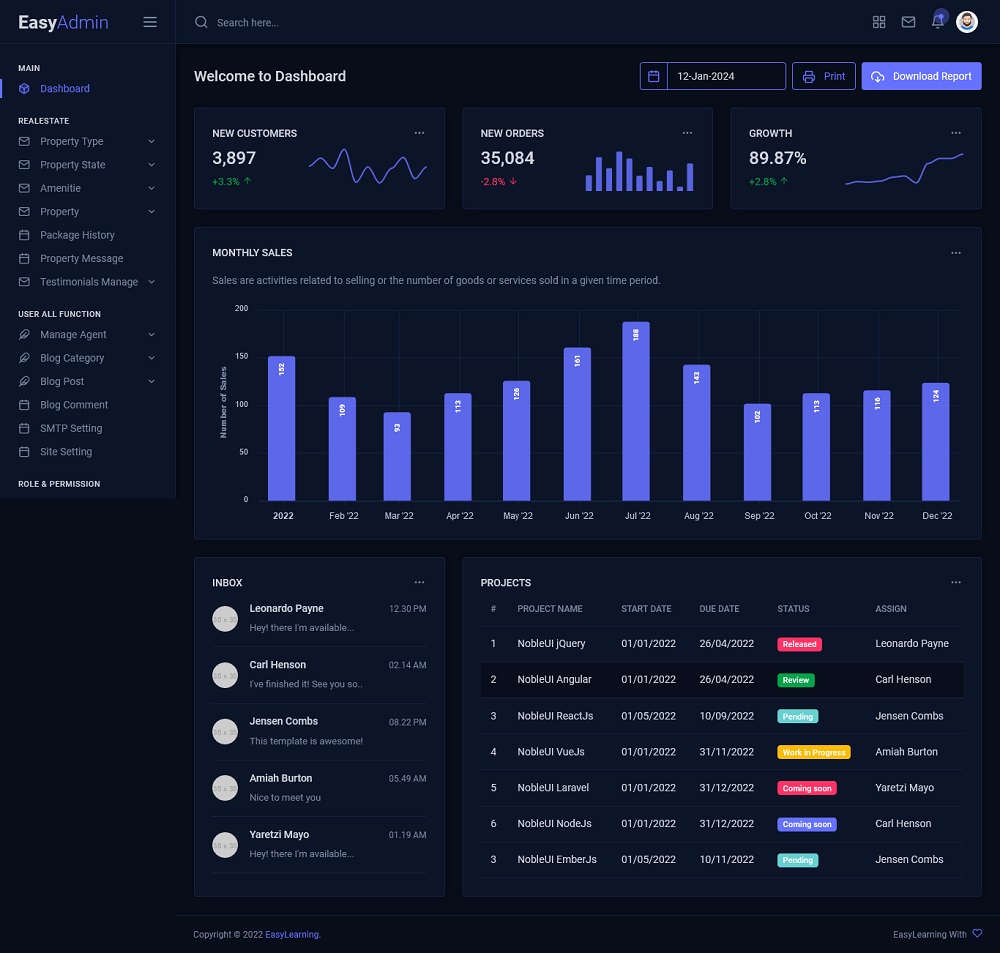Open the mail envelope icon in header
1000x953 pixels.
point(908,22)
